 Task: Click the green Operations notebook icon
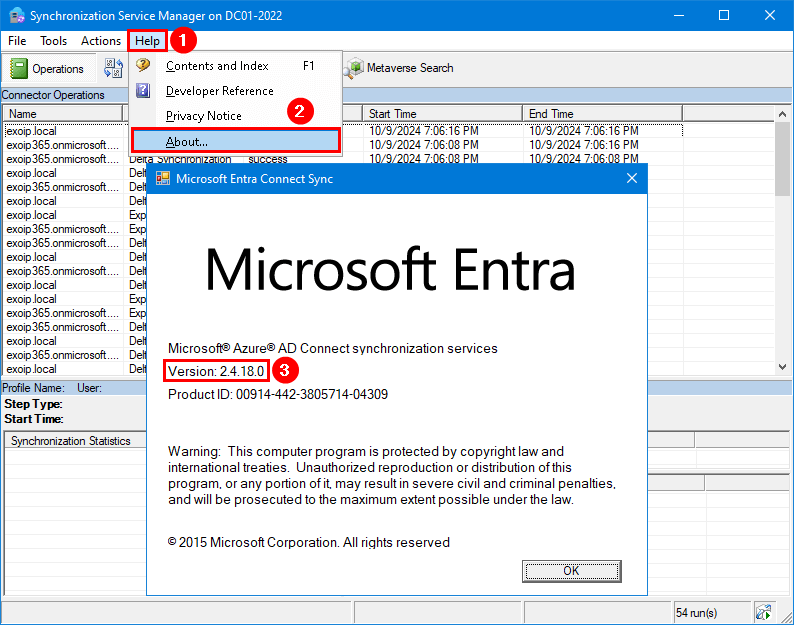[x=19, y=68]
